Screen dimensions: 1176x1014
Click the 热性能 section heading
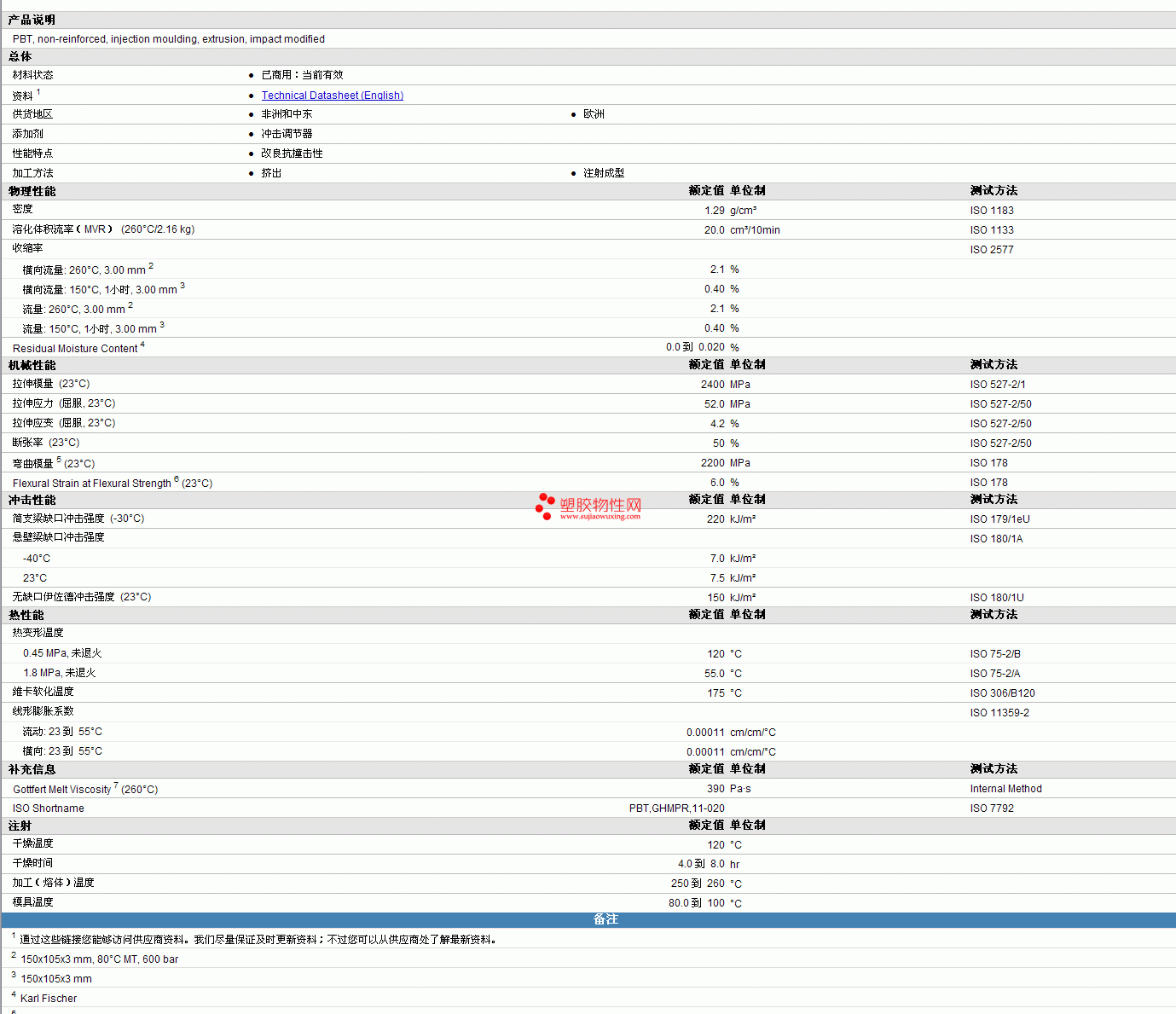[26, 615]
